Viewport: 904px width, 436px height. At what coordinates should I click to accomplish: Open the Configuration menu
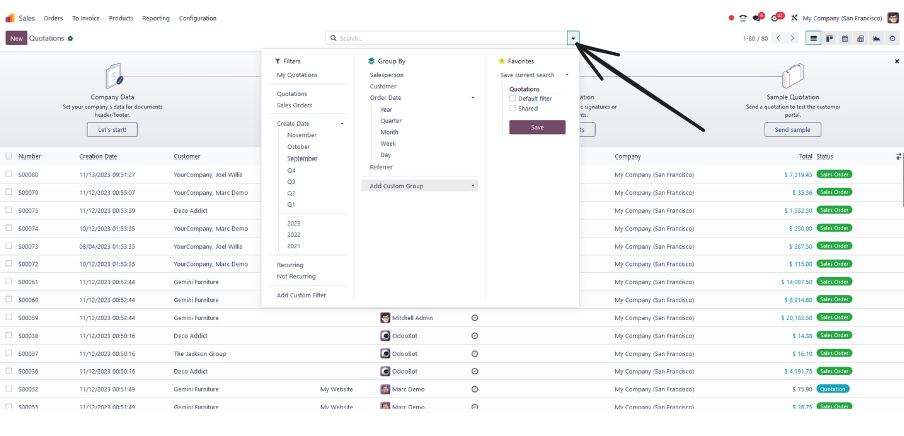click(198, 18)
